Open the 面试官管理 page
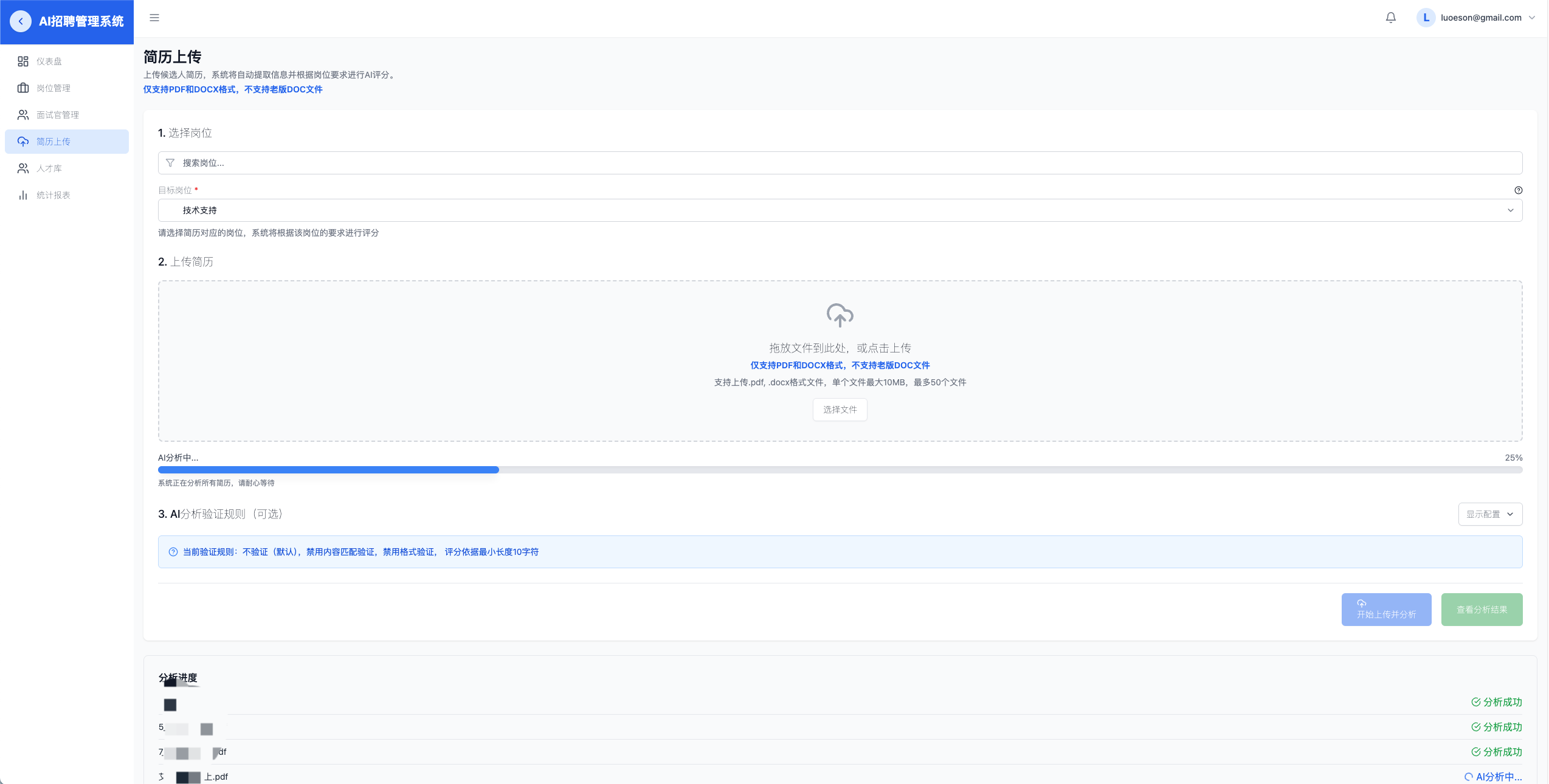 point(58,115)
